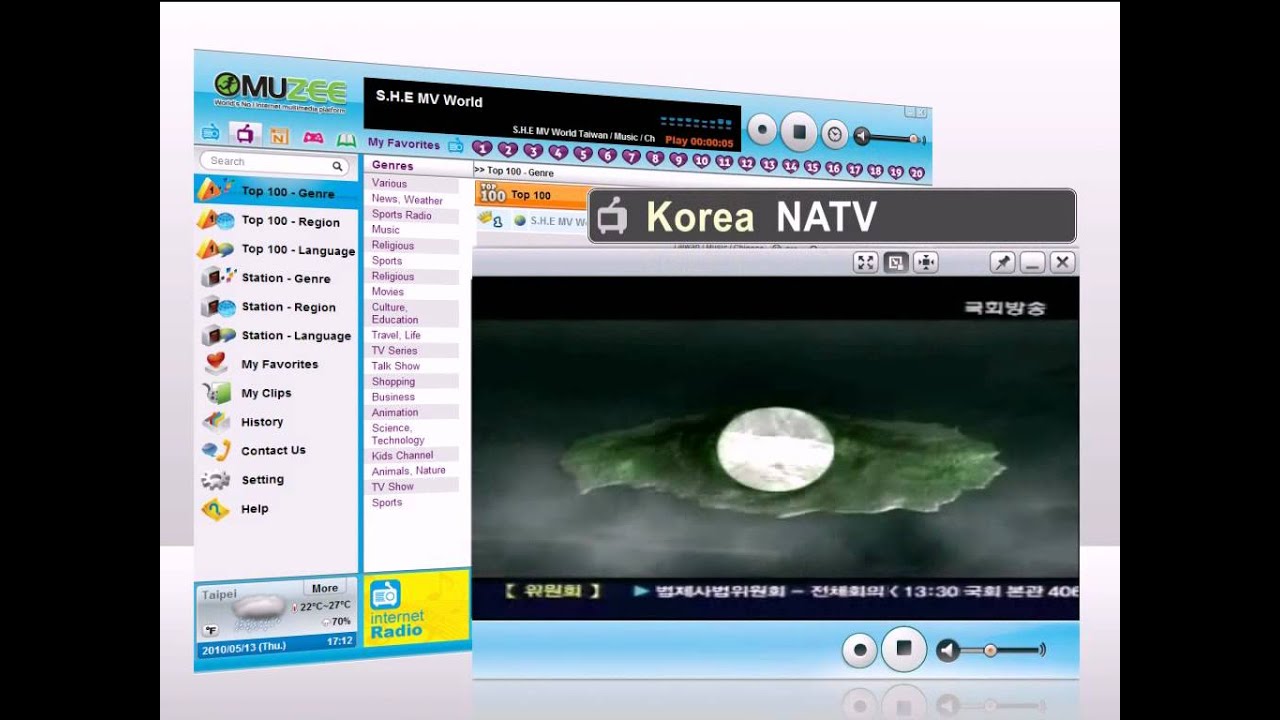The height and width of the screenshot is (720, 1280).
Task: Play favorite heart number 12
Action: tap(746, 163)
